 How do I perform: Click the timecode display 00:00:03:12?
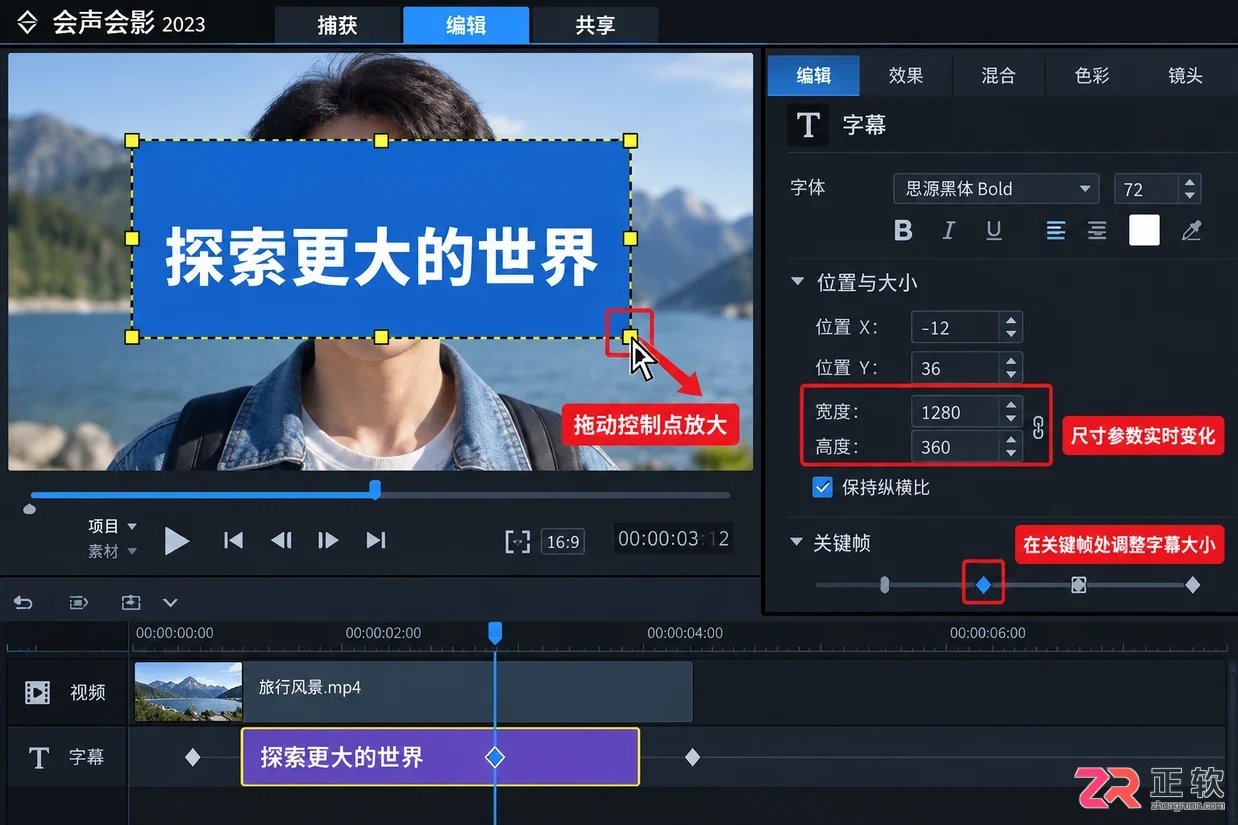coord(673,539)
